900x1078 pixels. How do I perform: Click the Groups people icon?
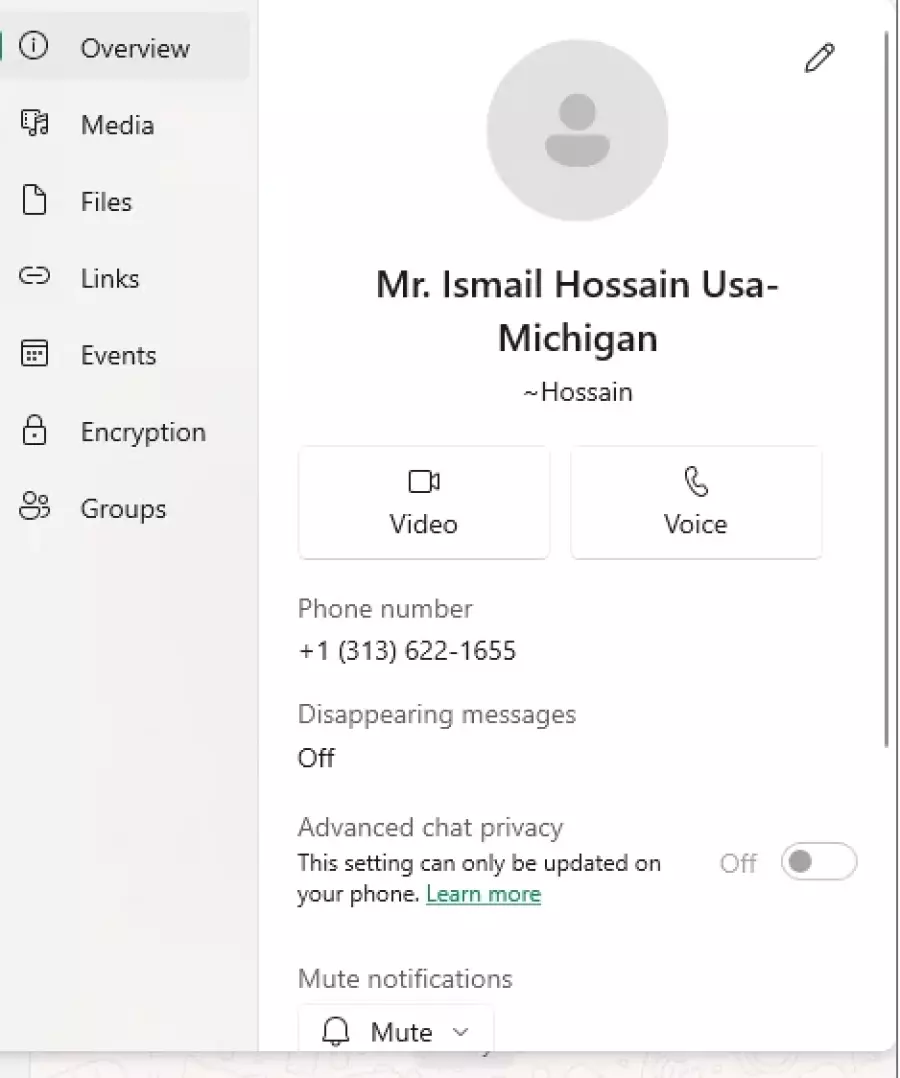tap(35, 508)
